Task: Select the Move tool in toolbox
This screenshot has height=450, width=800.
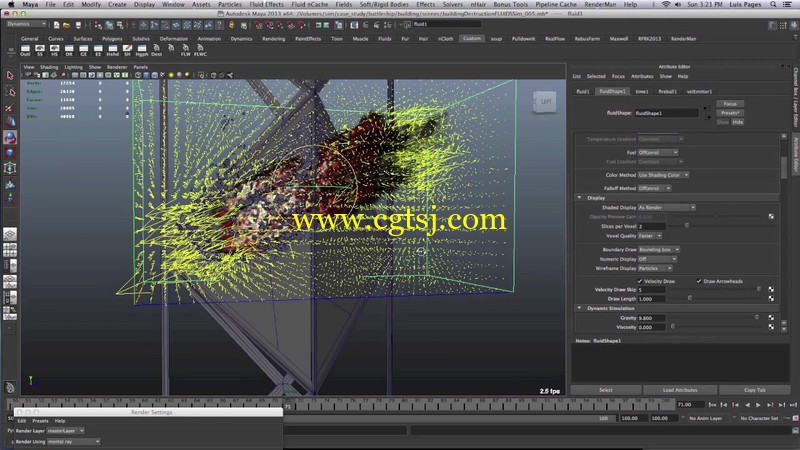Action: [x=10, y=122]
